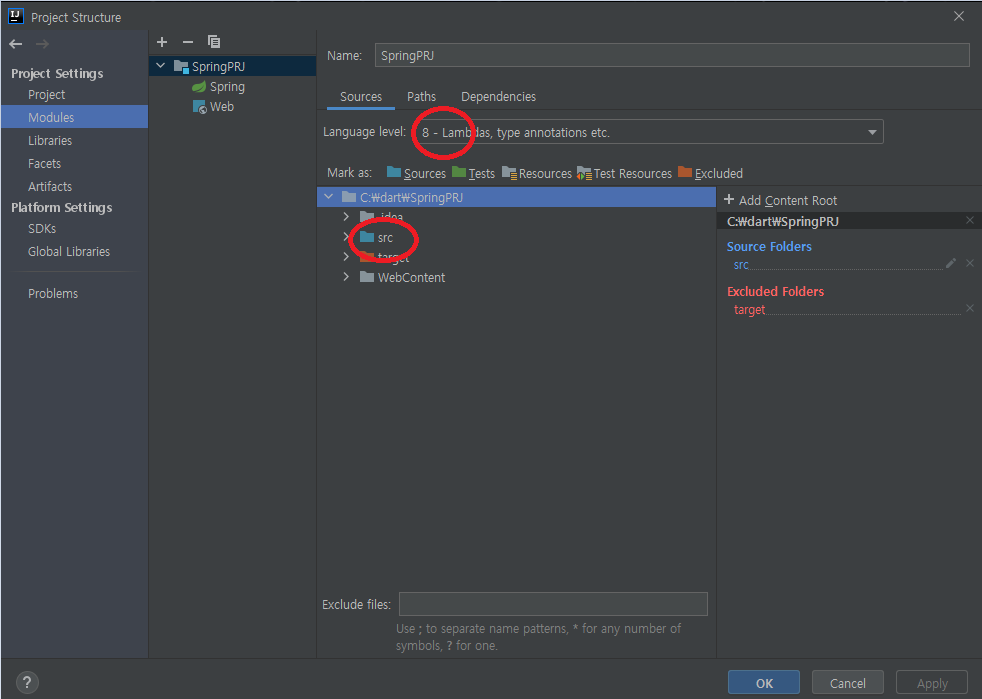Viewport: 982px width, 699px height.
Task: Close the Project Structure dialog
Action: pyautogui.click(x=959, y=16)
